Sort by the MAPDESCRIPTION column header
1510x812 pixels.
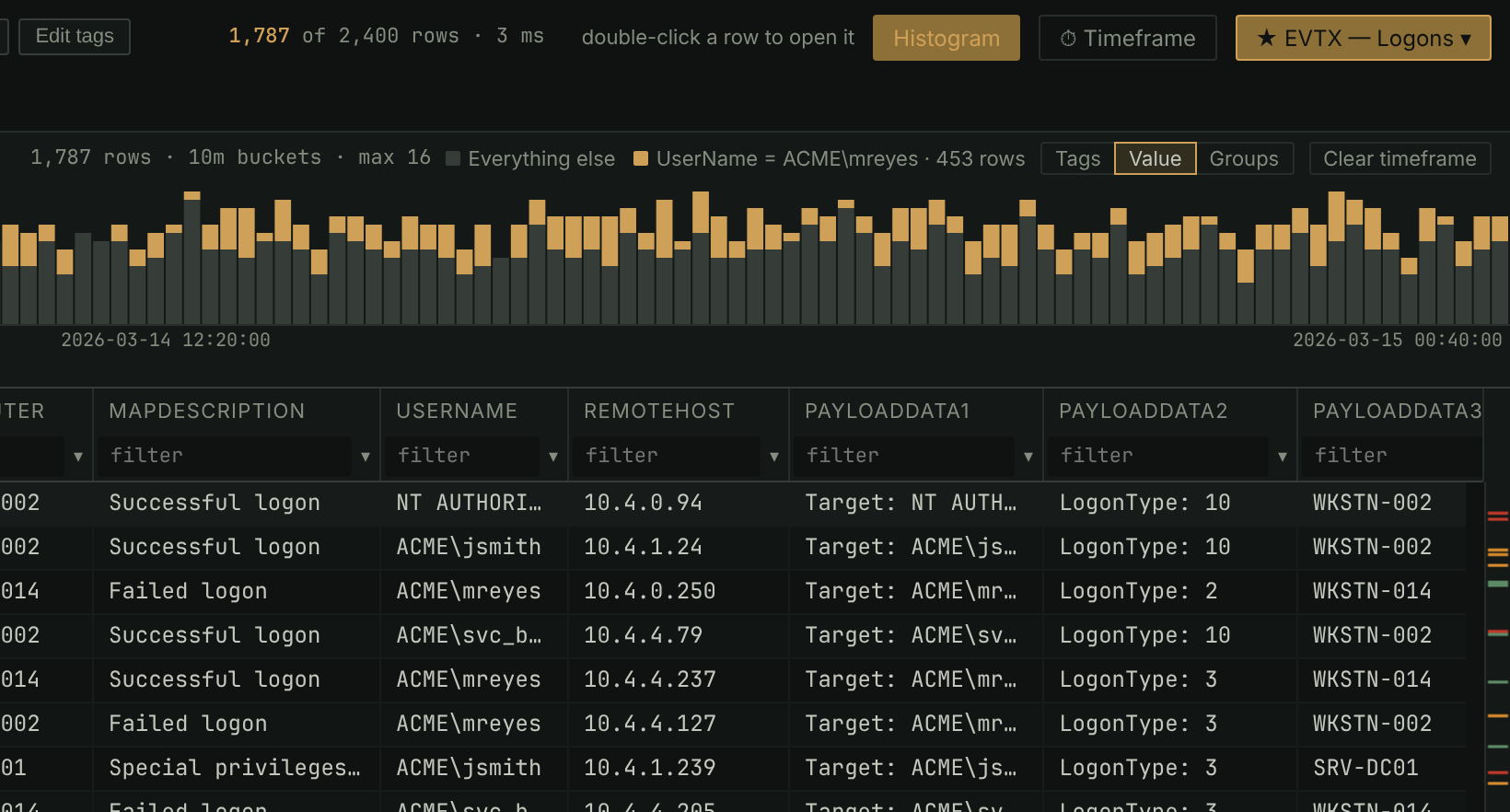[x=207, y=412]
